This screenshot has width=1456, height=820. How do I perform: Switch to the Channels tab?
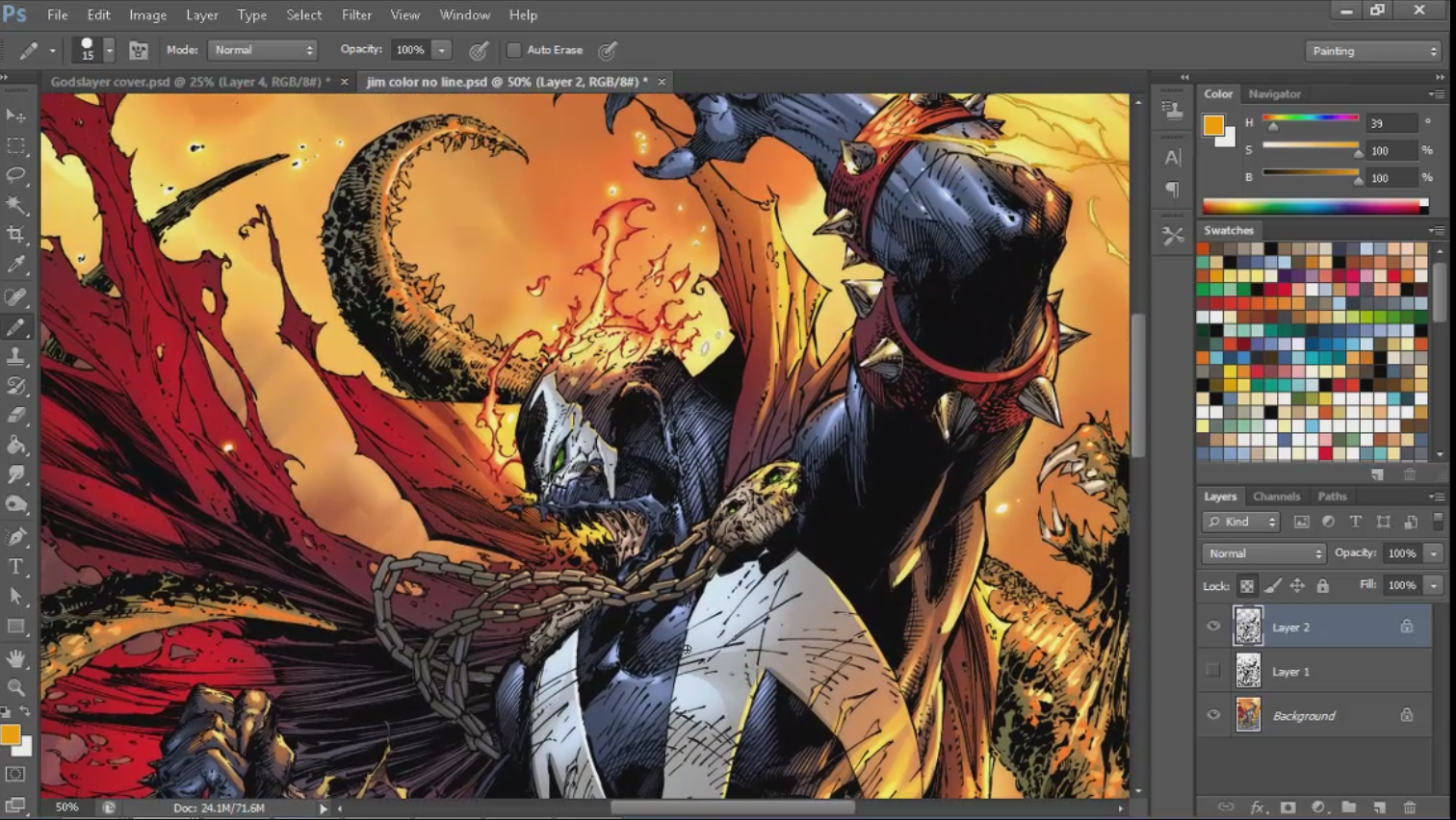[1277, 497]
